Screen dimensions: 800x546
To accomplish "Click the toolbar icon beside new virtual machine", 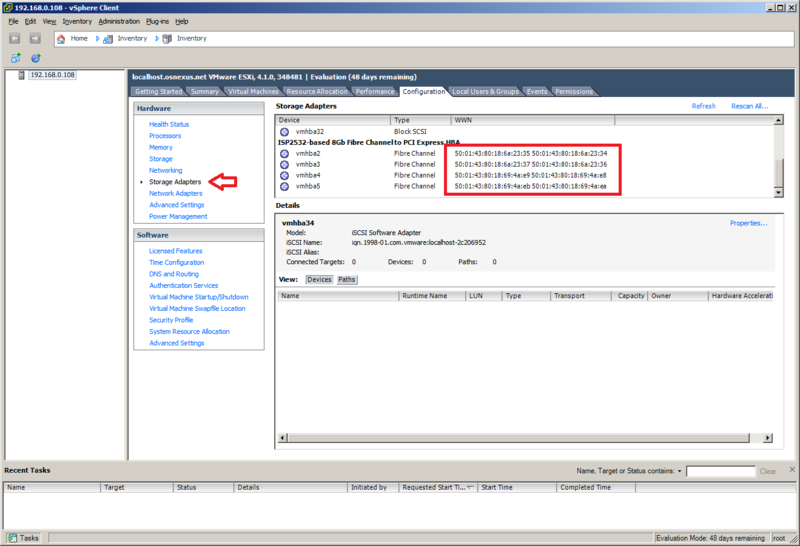I will 36,58.
